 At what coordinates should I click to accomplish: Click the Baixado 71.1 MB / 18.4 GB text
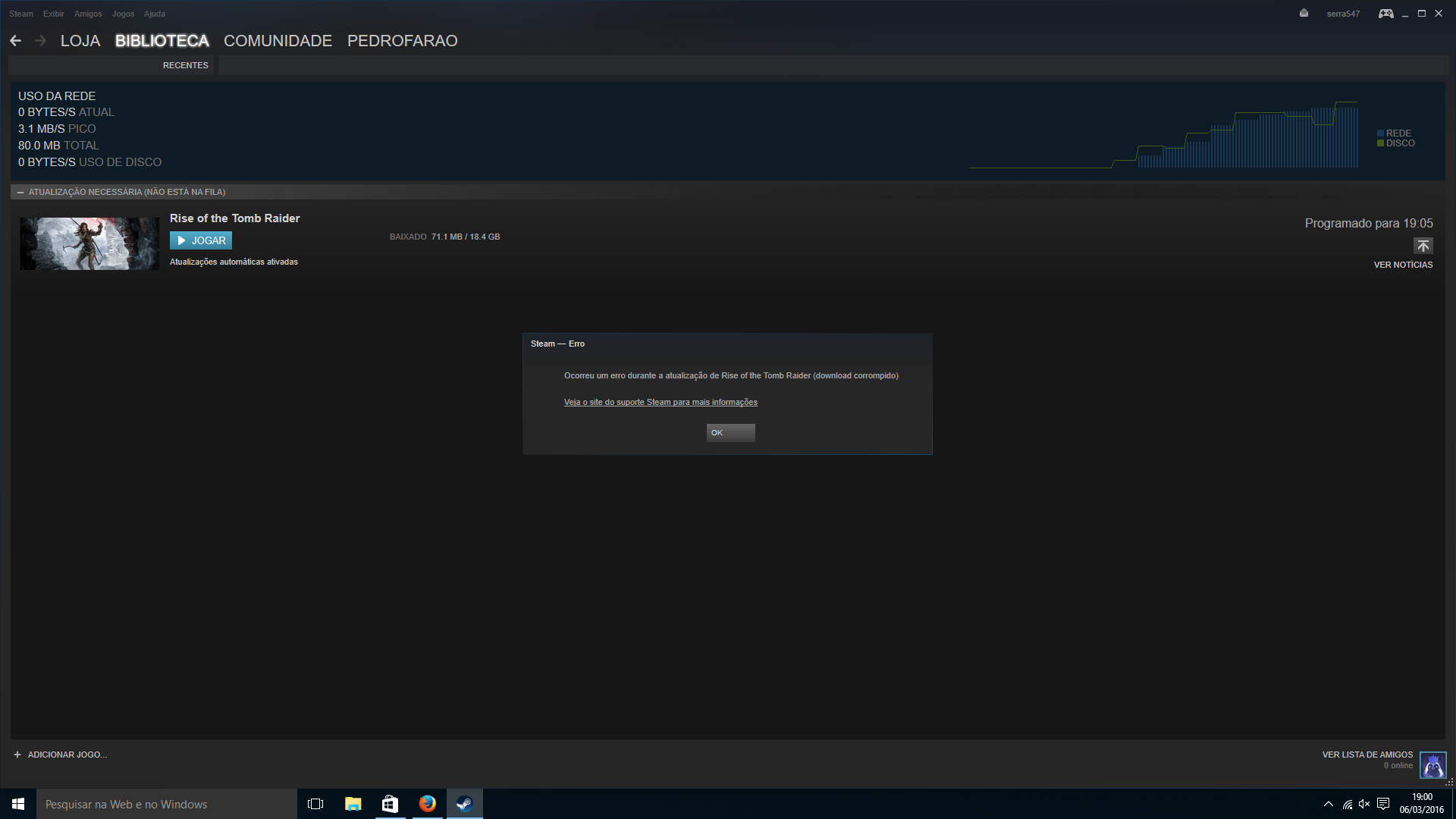point(444,237)
